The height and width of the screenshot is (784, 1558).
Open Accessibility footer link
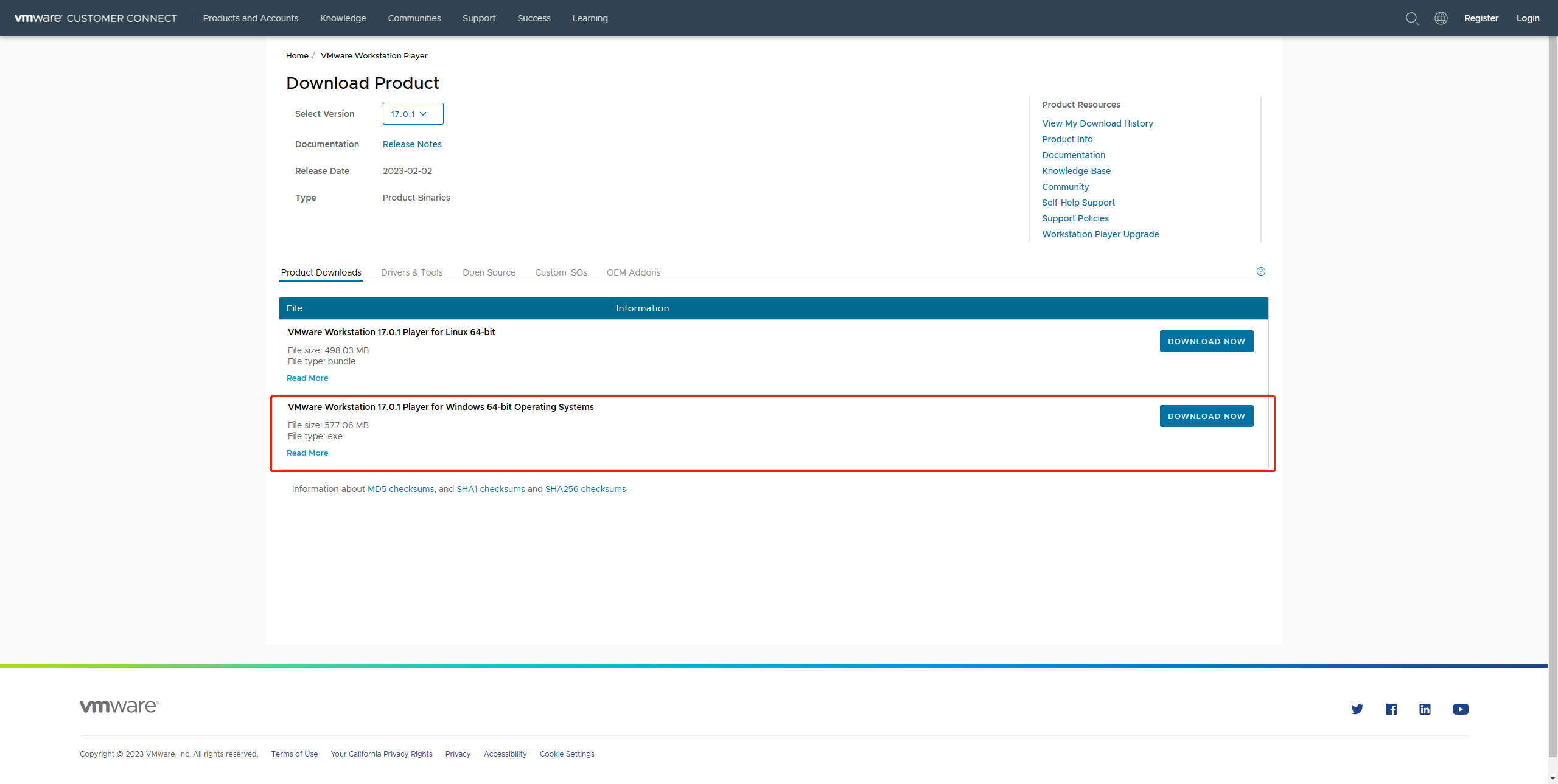[505, 754]
